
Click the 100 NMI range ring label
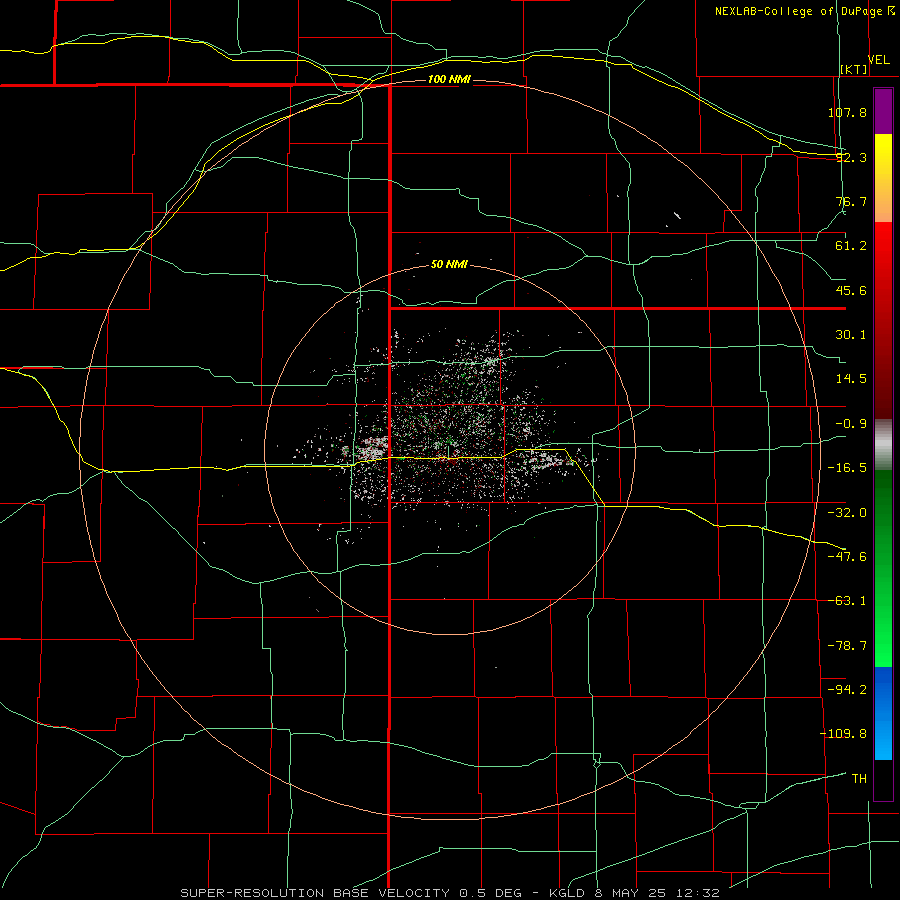tap(449, 79)
